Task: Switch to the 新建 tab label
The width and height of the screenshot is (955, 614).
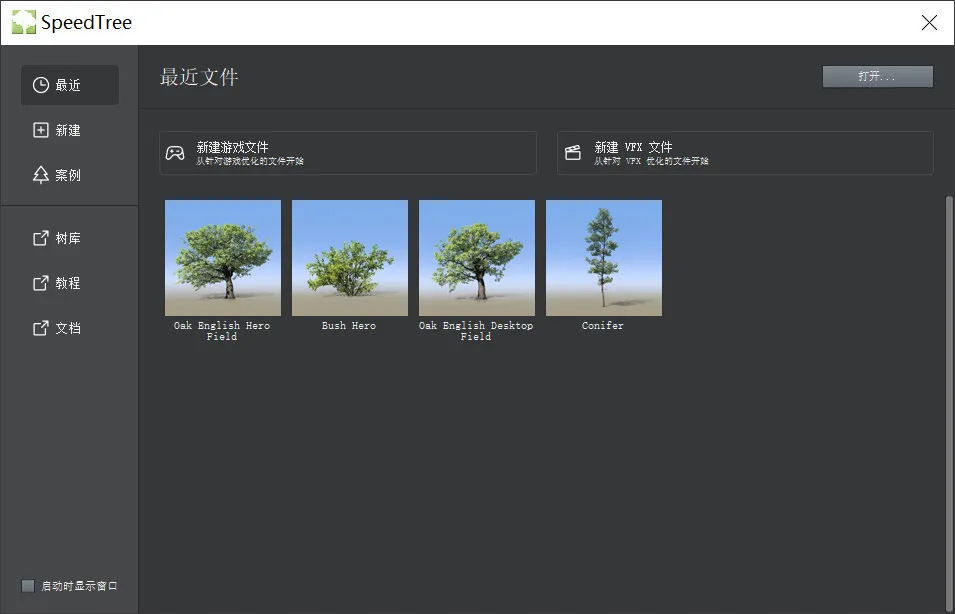Action: coord(68,130)
